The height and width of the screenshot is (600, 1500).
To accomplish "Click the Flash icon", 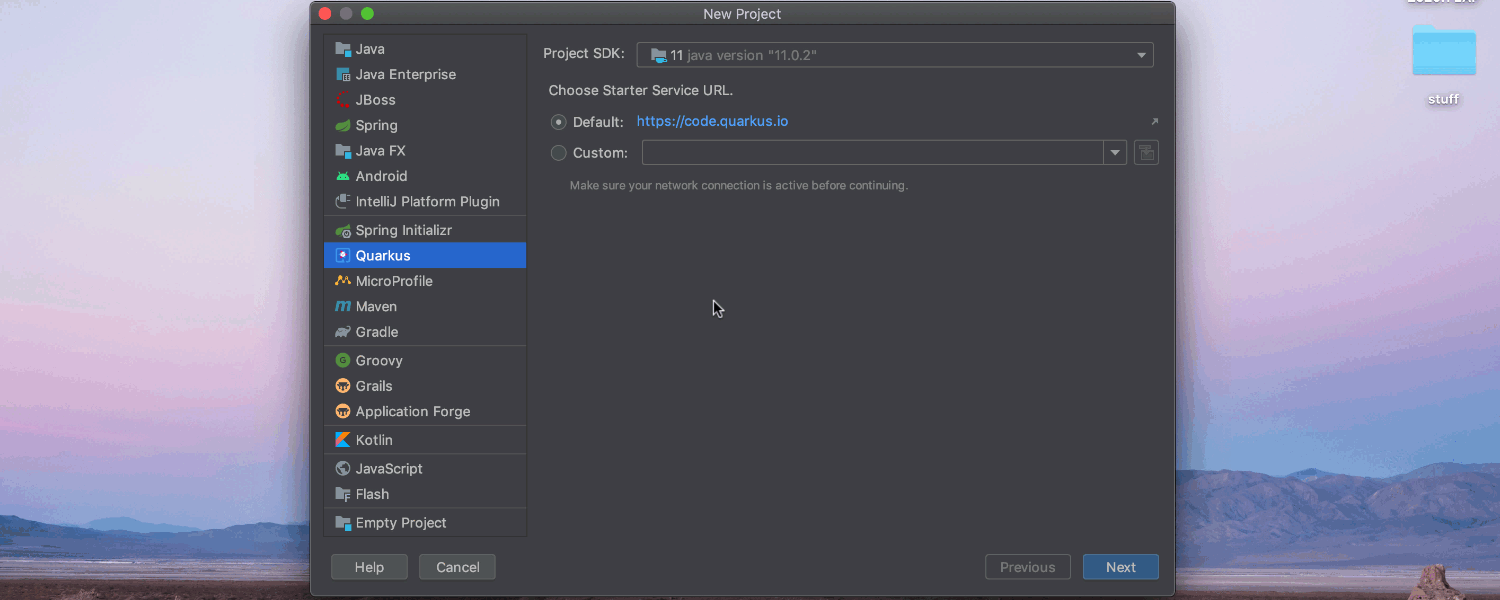I will [343, 495].
